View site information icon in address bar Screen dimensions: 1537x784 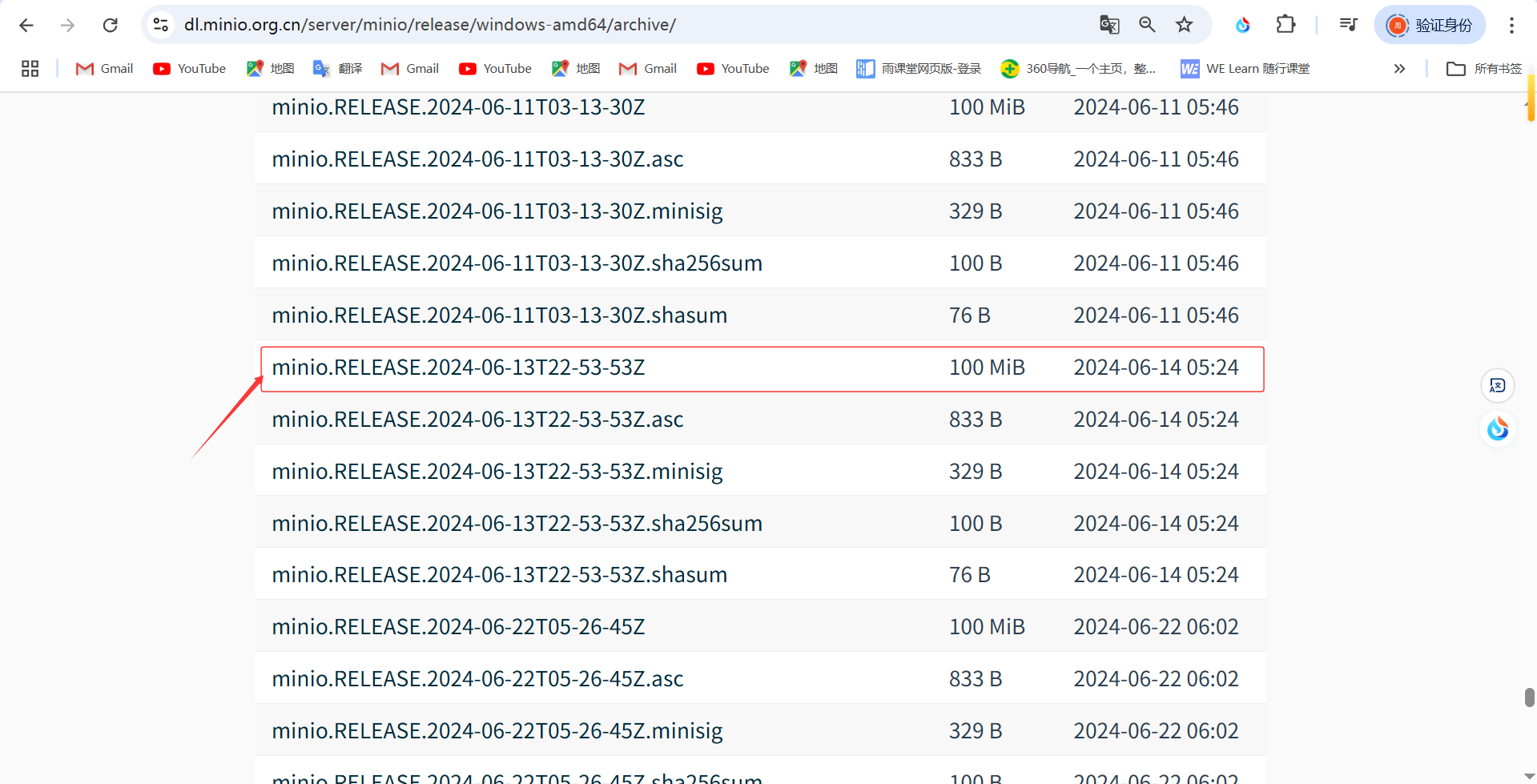pyautogui.click(x=161, y=25)
